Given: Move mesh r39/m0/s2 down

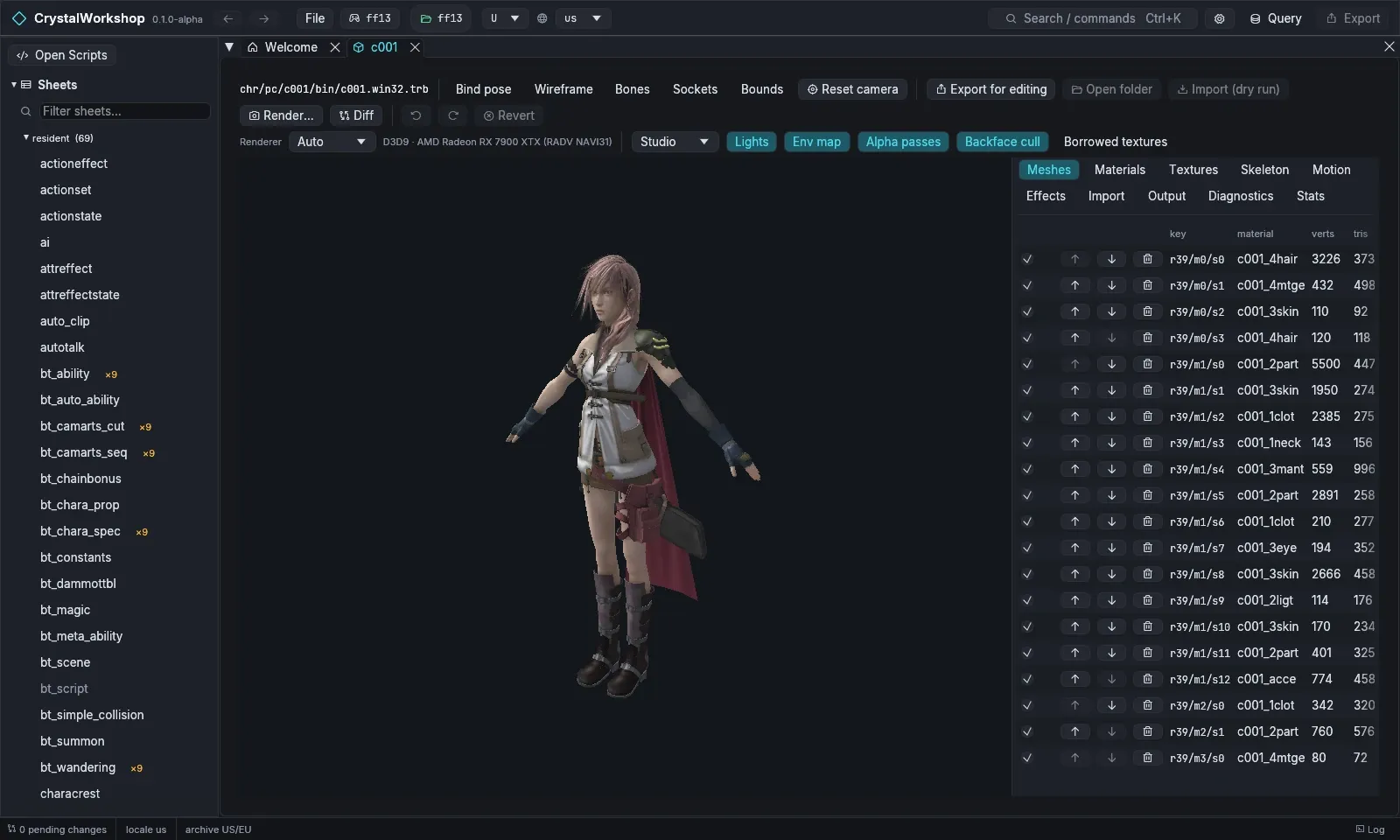Looking at the screenshot, I should 1111,311.
